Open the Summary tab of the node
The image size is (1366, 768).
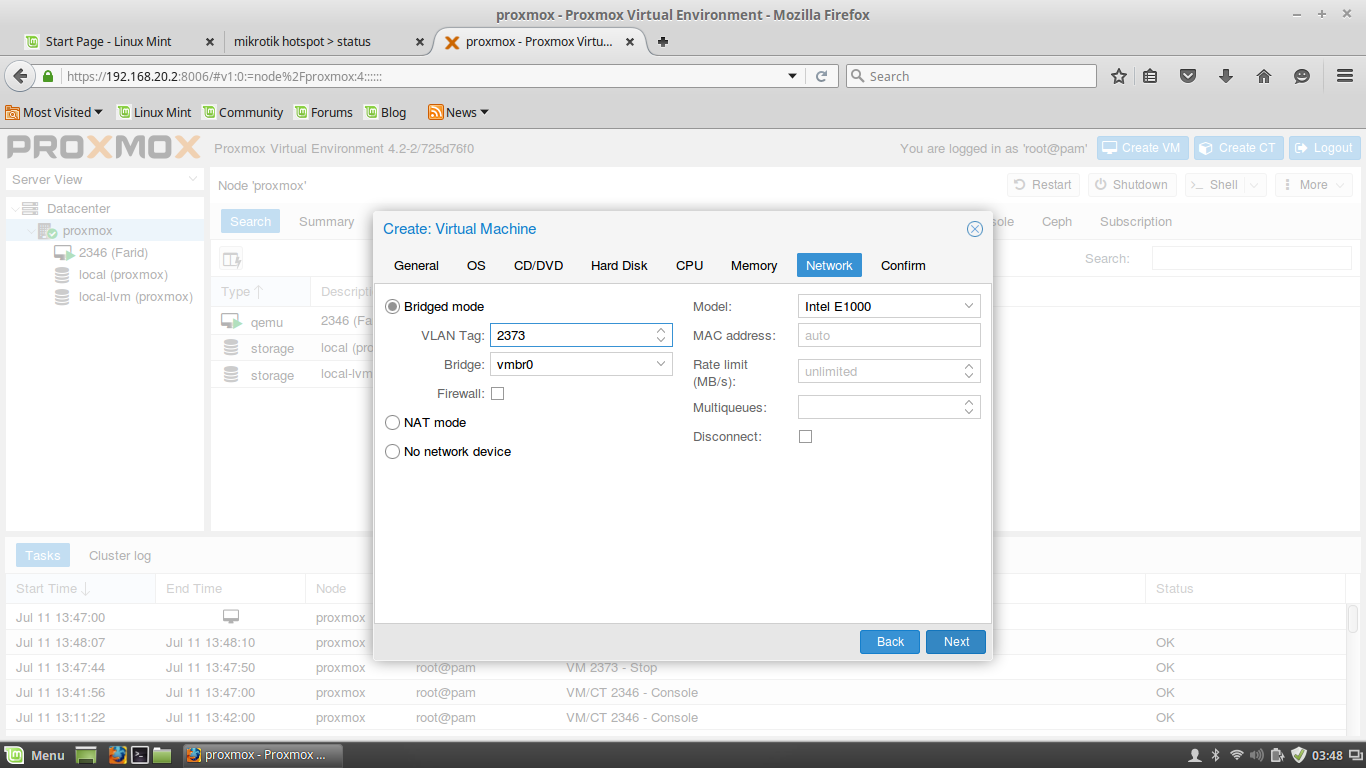(x=326, y=222)
